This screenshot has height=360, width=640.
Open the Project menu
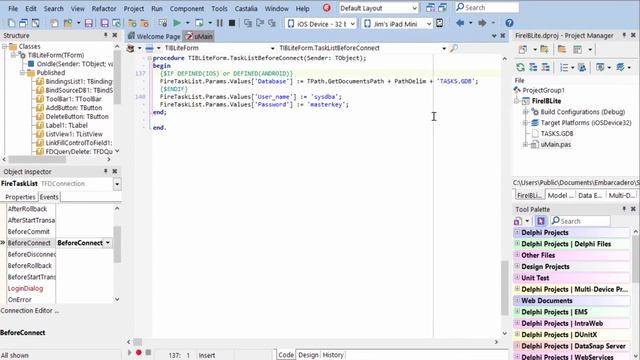[134, 8]
